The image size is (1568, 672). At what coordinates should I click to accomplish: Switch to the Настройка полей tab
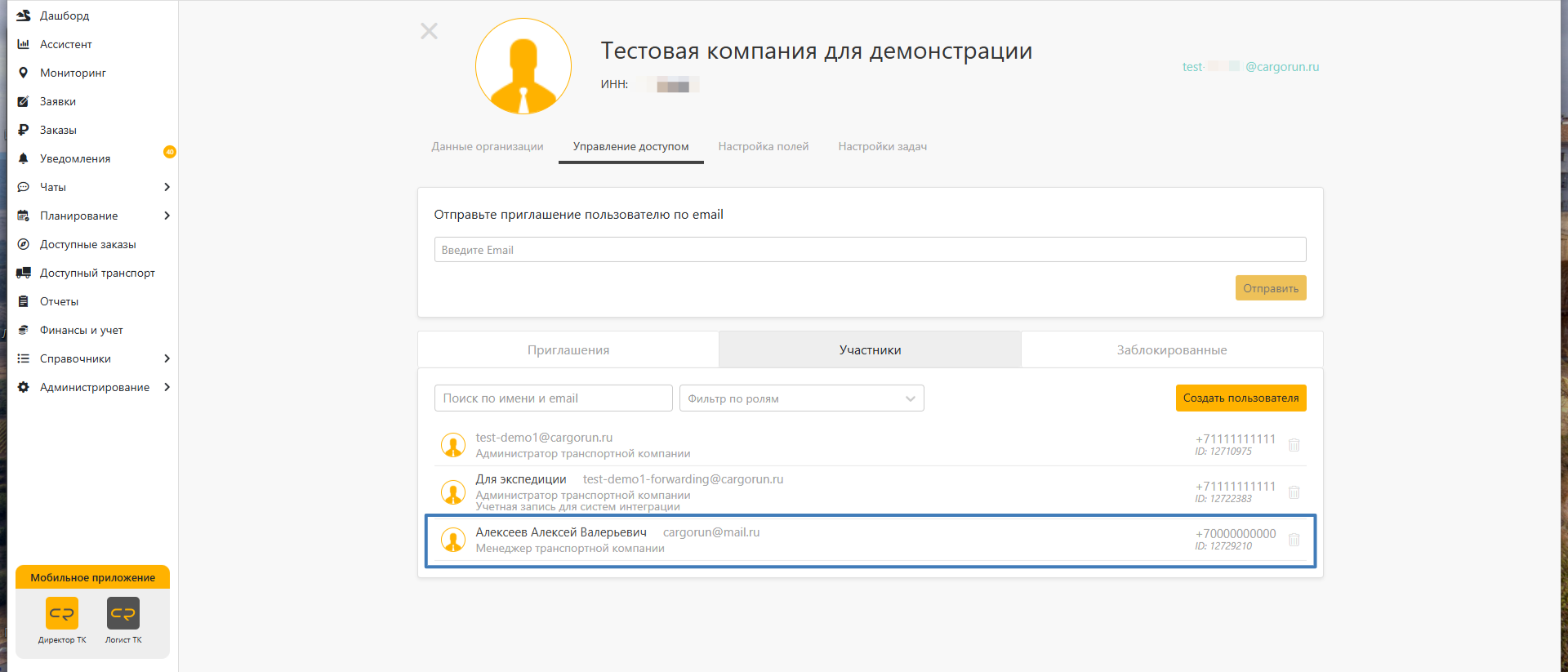[x=763, y=147]
